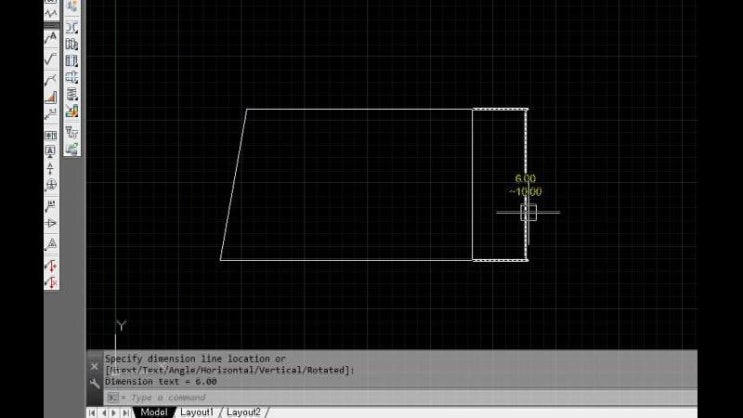Switch to the Model tab
The width and height of the screenshot is (743, 418).
point(154,412)
